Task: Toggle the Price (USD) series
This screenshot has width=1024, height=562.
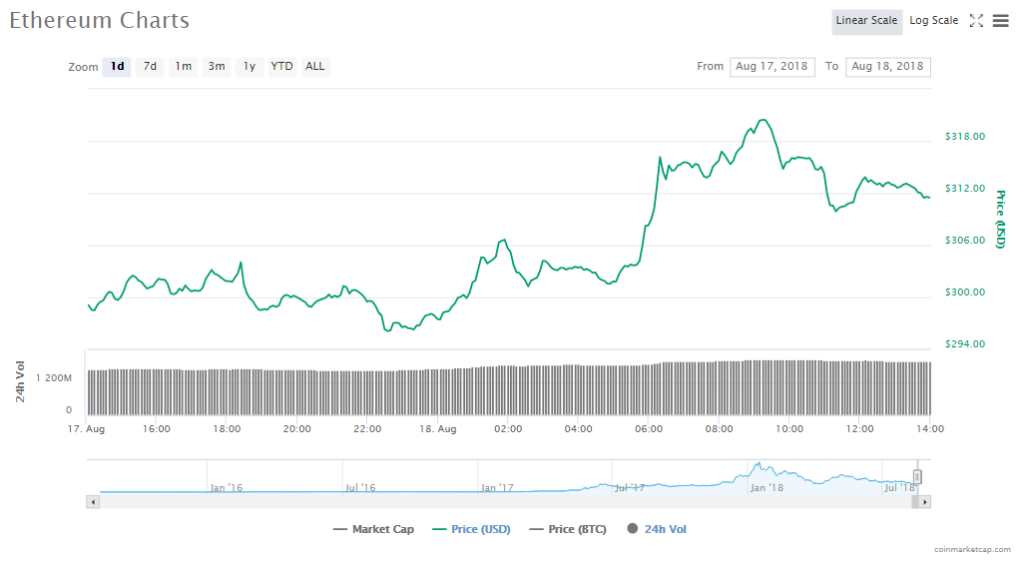Action: click(x=470, y=529)
